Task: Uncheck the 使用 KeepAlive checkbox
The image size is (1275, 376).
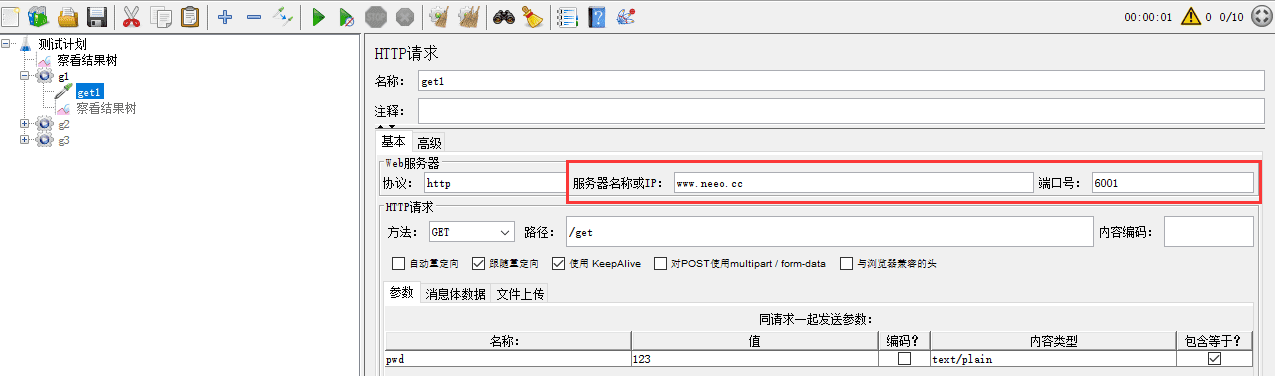Action: click(559, 264)
